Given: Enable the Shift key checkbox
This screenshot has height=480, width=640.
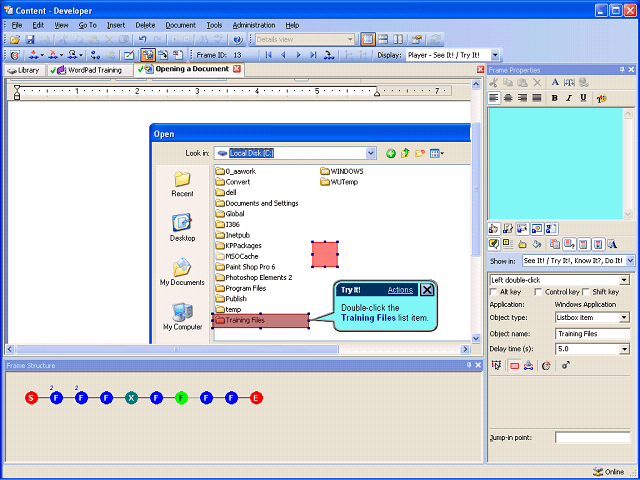Looking at the screenshot, I should pos(586,292).
